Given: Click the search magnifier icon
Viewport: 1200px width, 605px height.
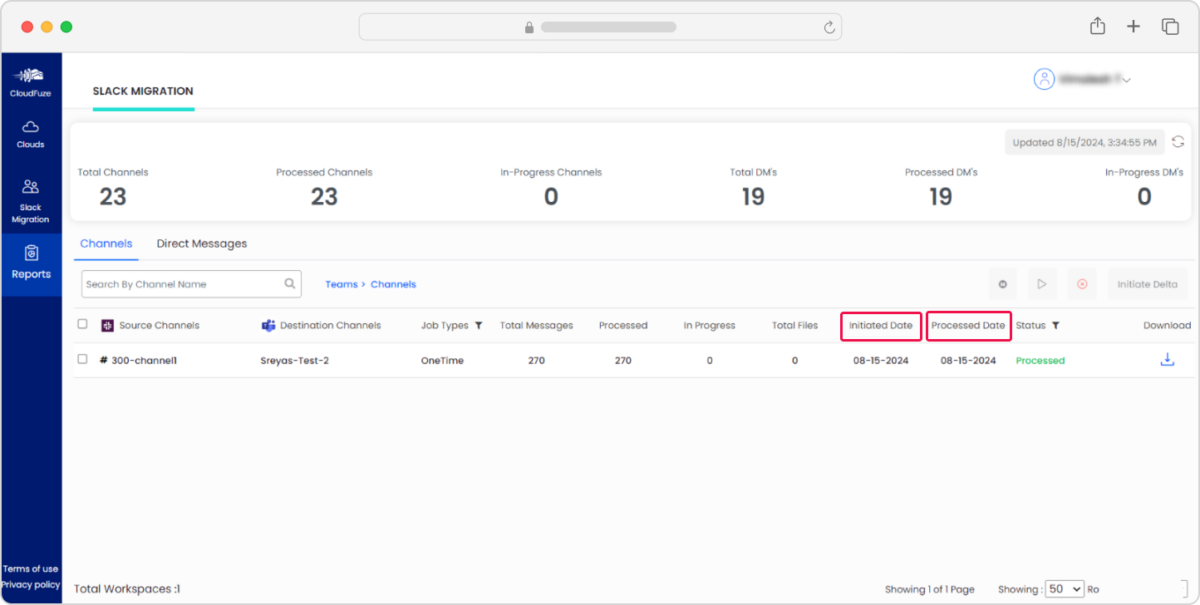Looking at the screenshot, I should point(288,284).
